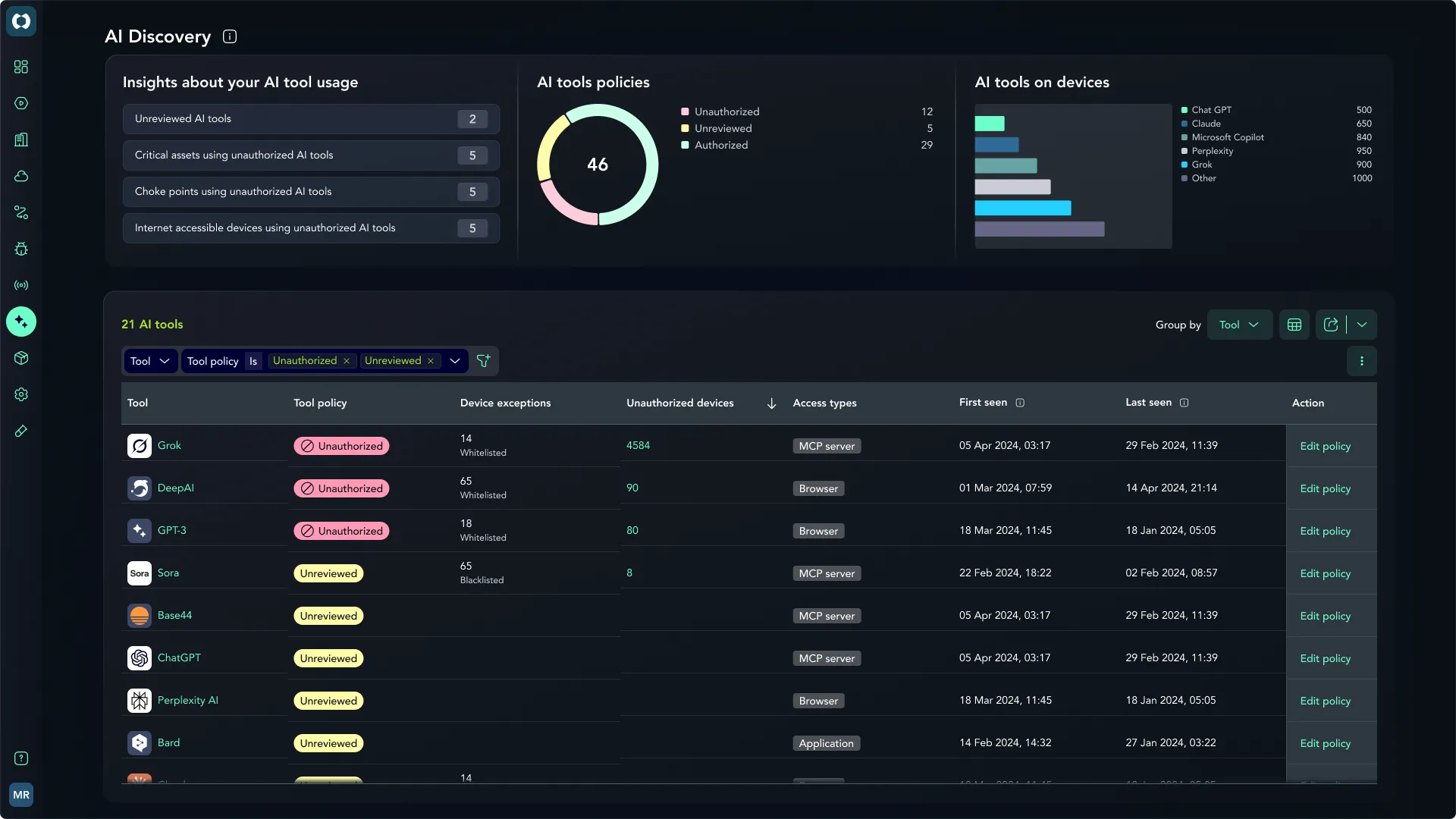Sort by Unauthorized devices arrow

click(772, 403)
